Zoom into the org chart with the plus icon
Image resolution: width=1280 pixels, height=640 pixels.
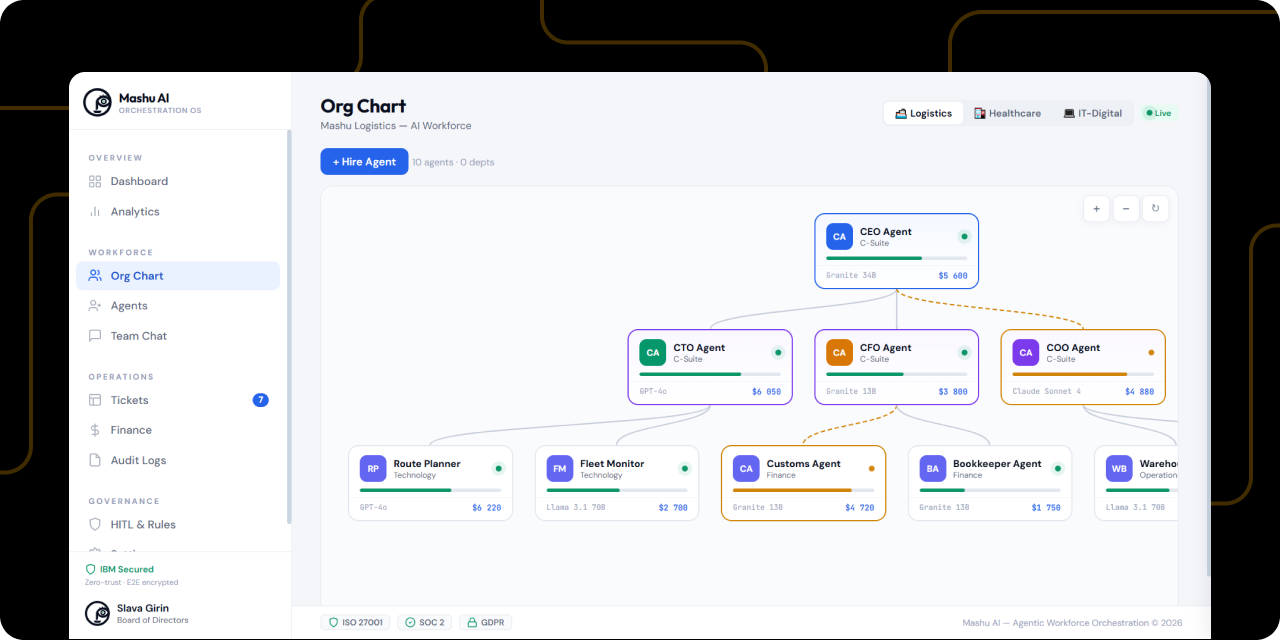[1096, 208]
